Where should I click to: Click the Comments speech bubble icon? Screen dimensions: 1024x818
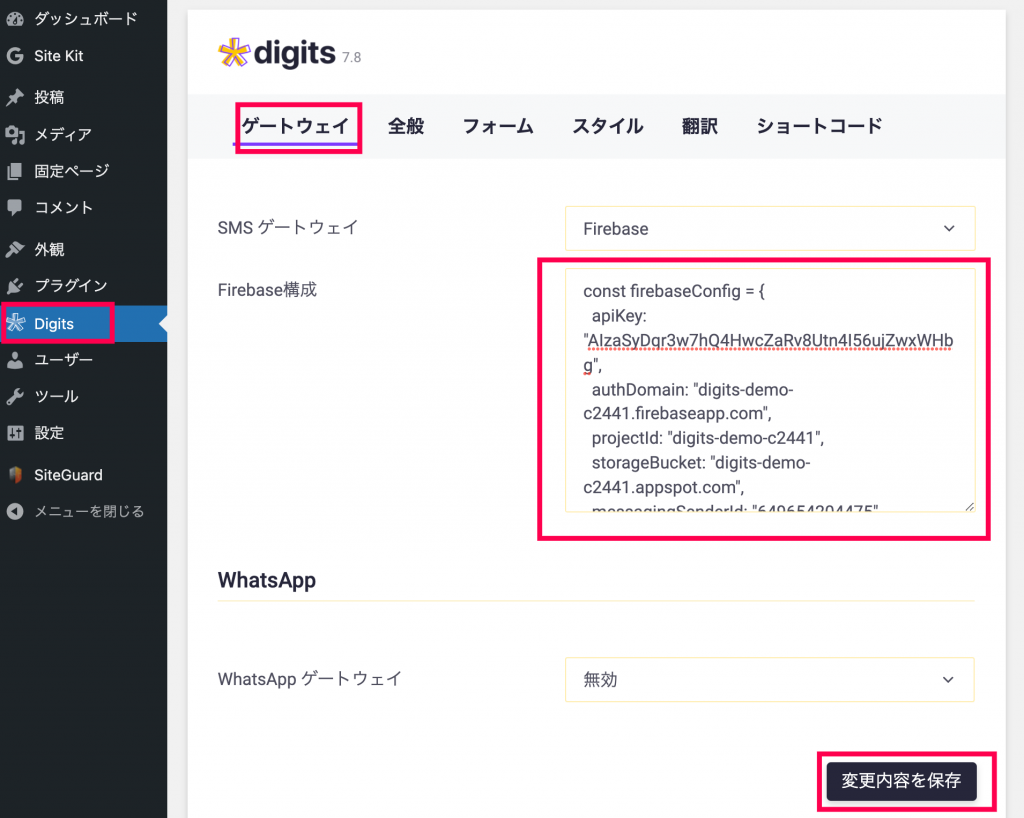[x=15, y=208]
